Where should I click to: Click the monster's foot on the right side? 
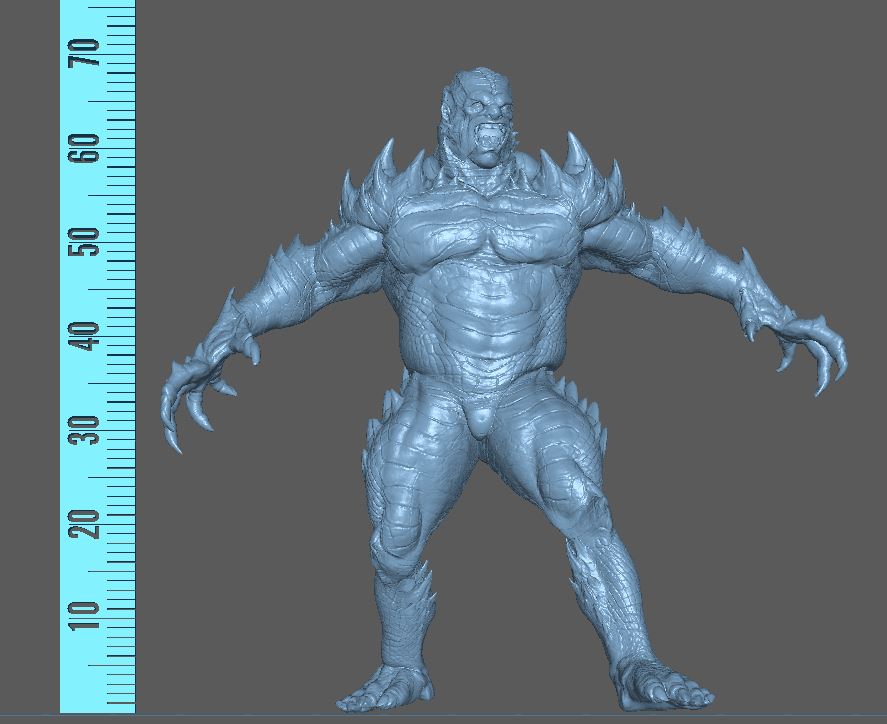(x=660, y=688)
